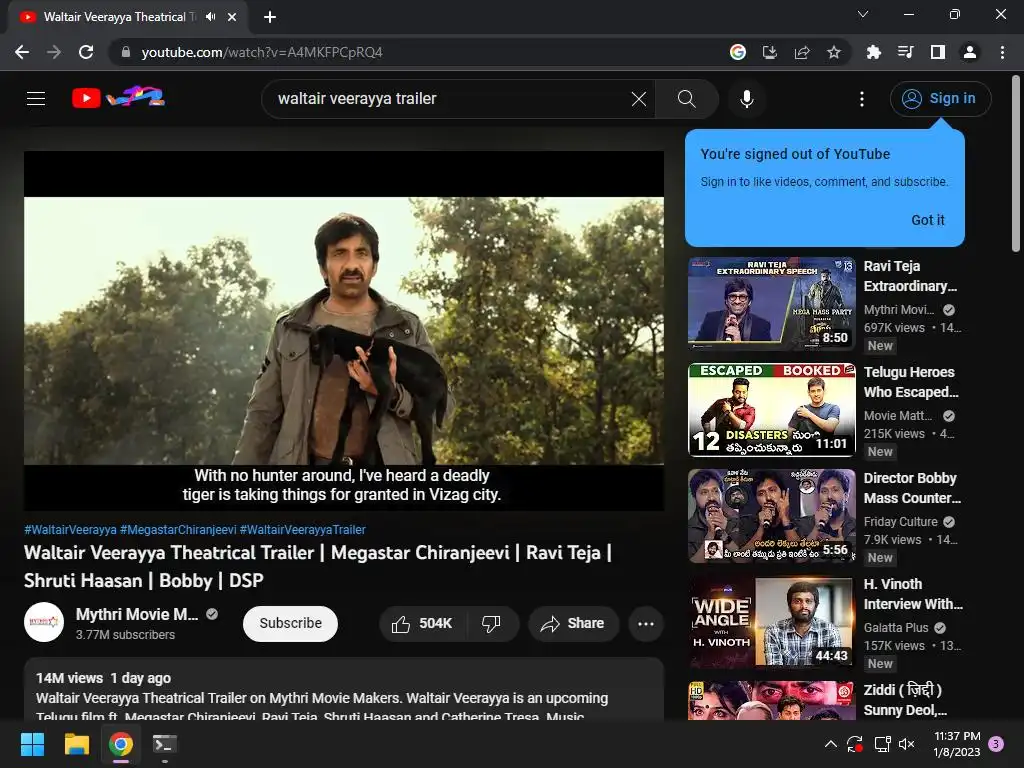Image resolution: width=1024 pixels, height=768 pixels.
Task: Click the magnifier search button
Action: [x=686, y=99]
